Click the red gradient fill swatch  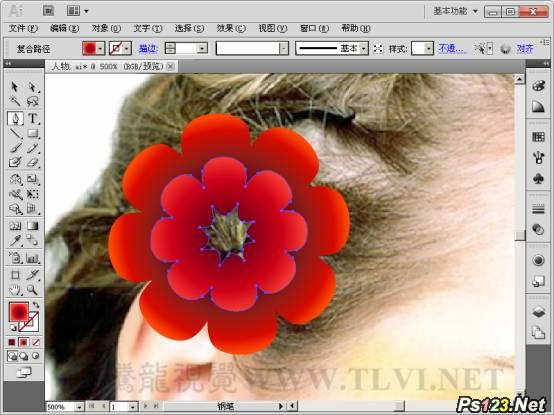(x=89, y=48)
